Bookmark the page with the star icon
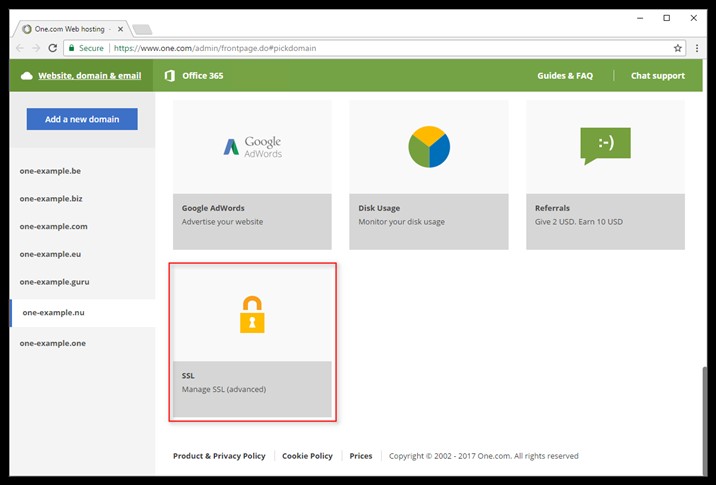 678,48
